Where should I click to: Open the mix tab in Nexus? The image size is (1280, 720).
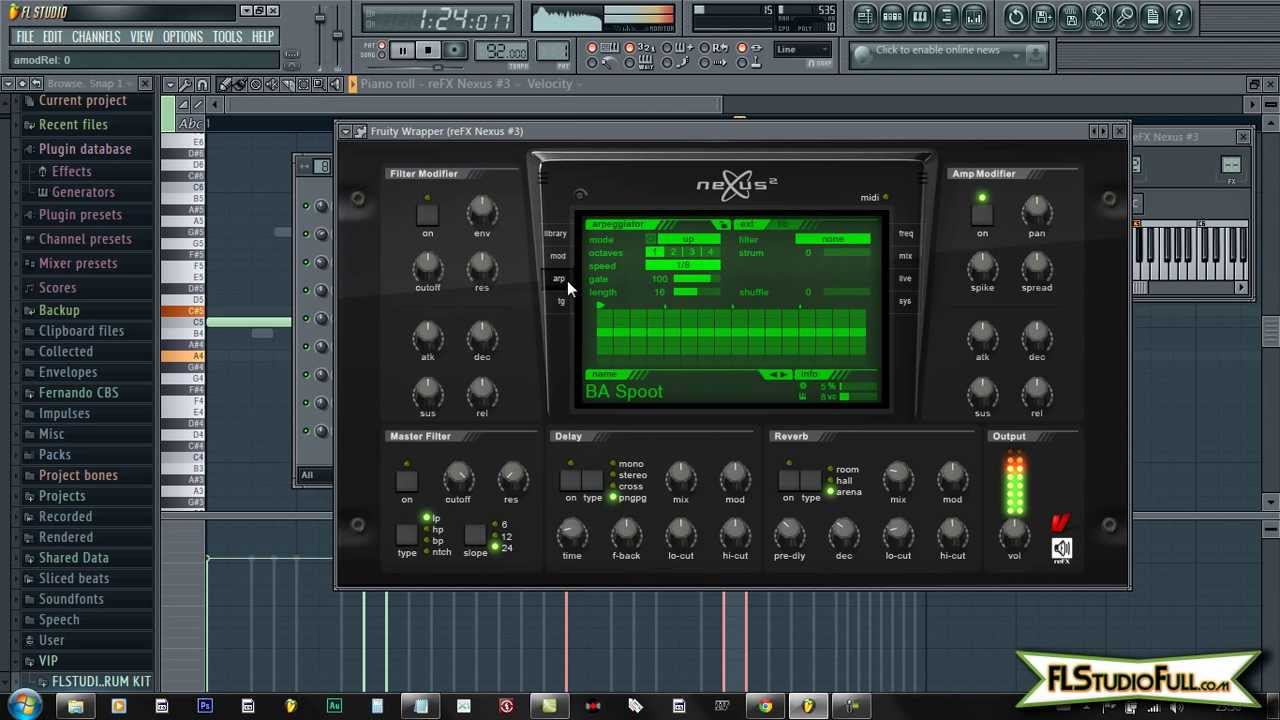coord(905,256)
